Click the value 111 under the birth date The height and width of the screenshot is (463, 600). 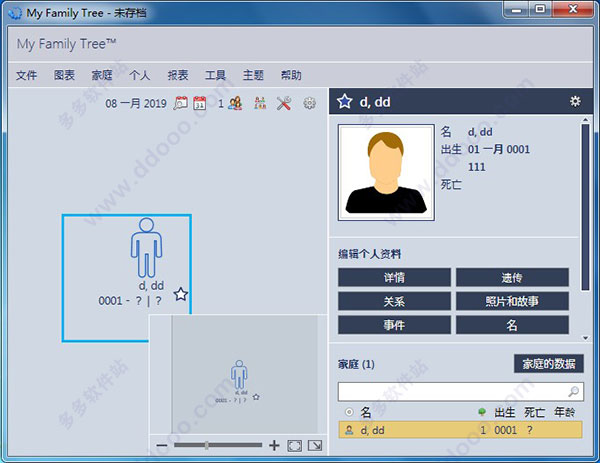click(476, 167)
